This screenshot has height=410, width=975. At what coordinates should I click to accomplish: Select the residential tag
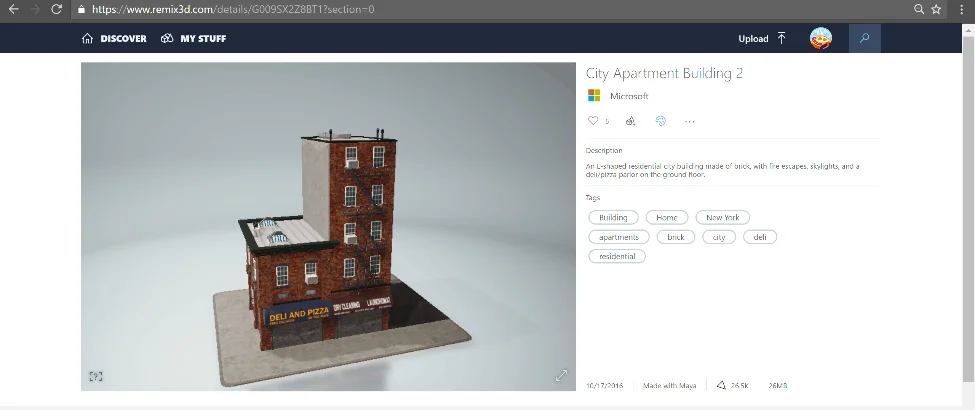pyautogui.click(x=617, y=256)
